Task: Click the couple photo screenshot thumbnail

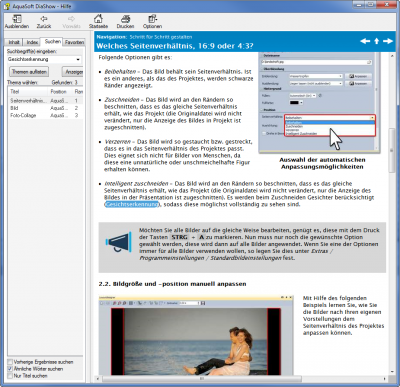Action: point(196,335)
